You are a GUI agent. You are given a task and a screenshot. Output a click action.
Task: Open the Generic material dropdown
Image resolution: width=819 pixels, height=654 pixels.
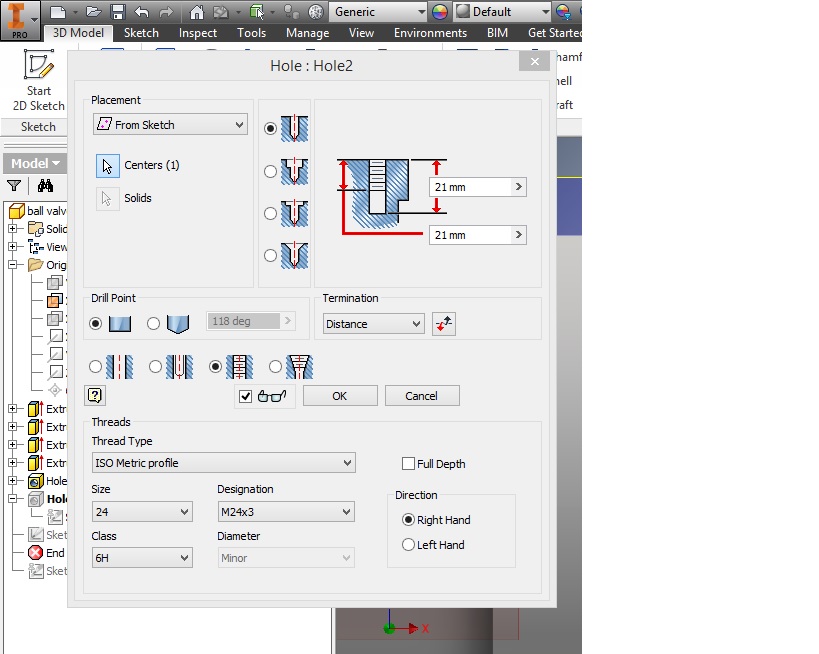[x=378, y=11]
